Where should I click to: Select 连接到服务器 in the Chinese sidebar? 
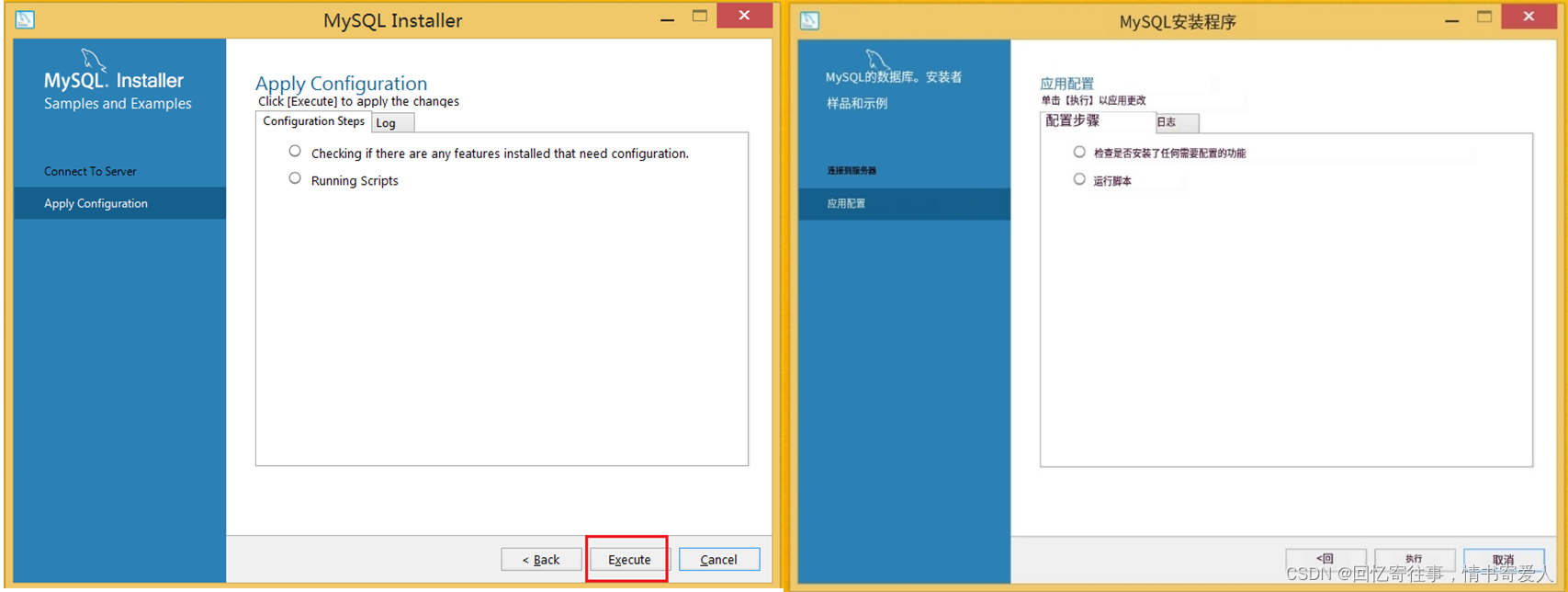[x=852, y=171]
